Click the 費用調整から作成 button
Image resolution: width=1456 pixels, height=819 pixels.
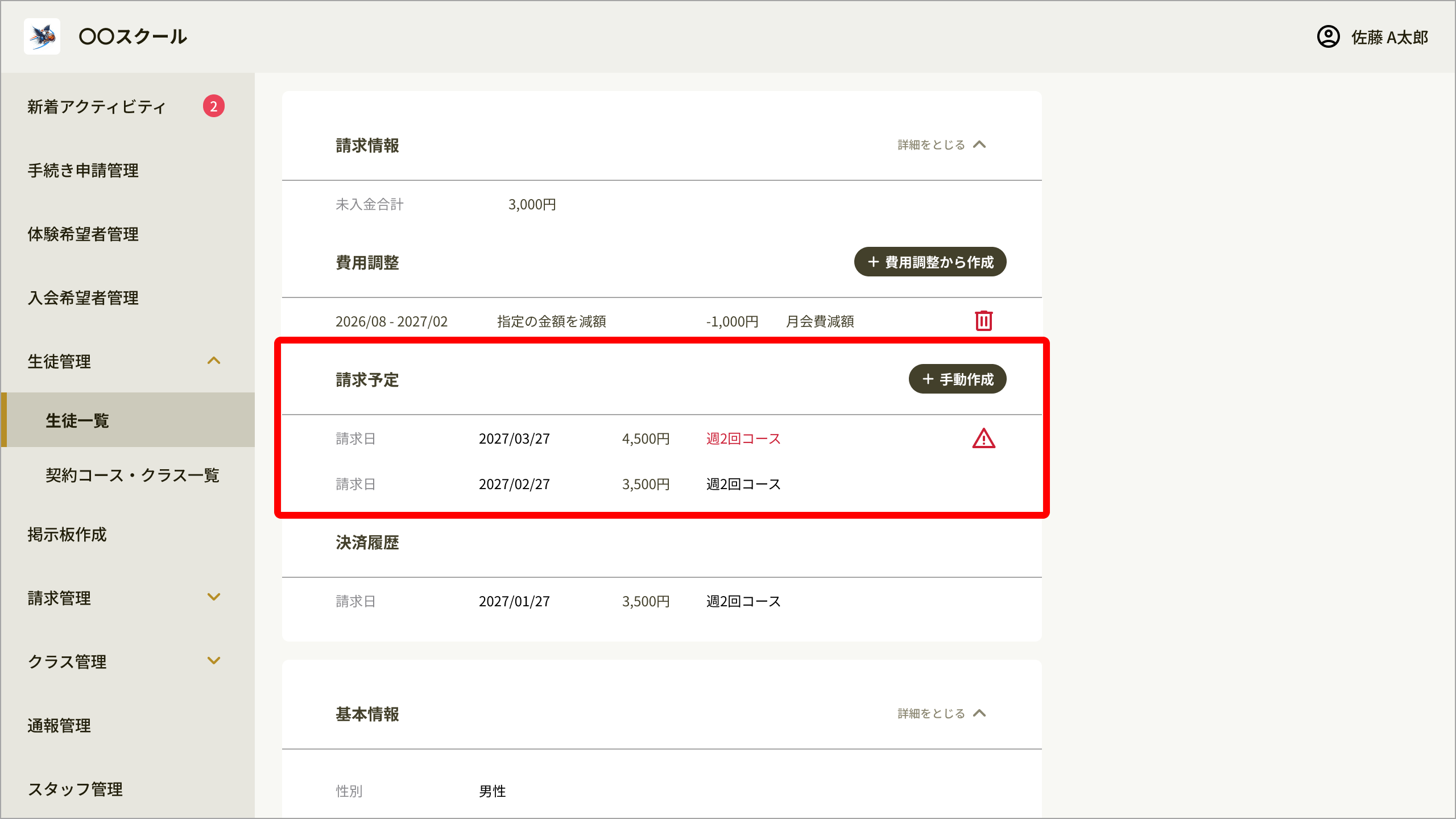point(930,262)
